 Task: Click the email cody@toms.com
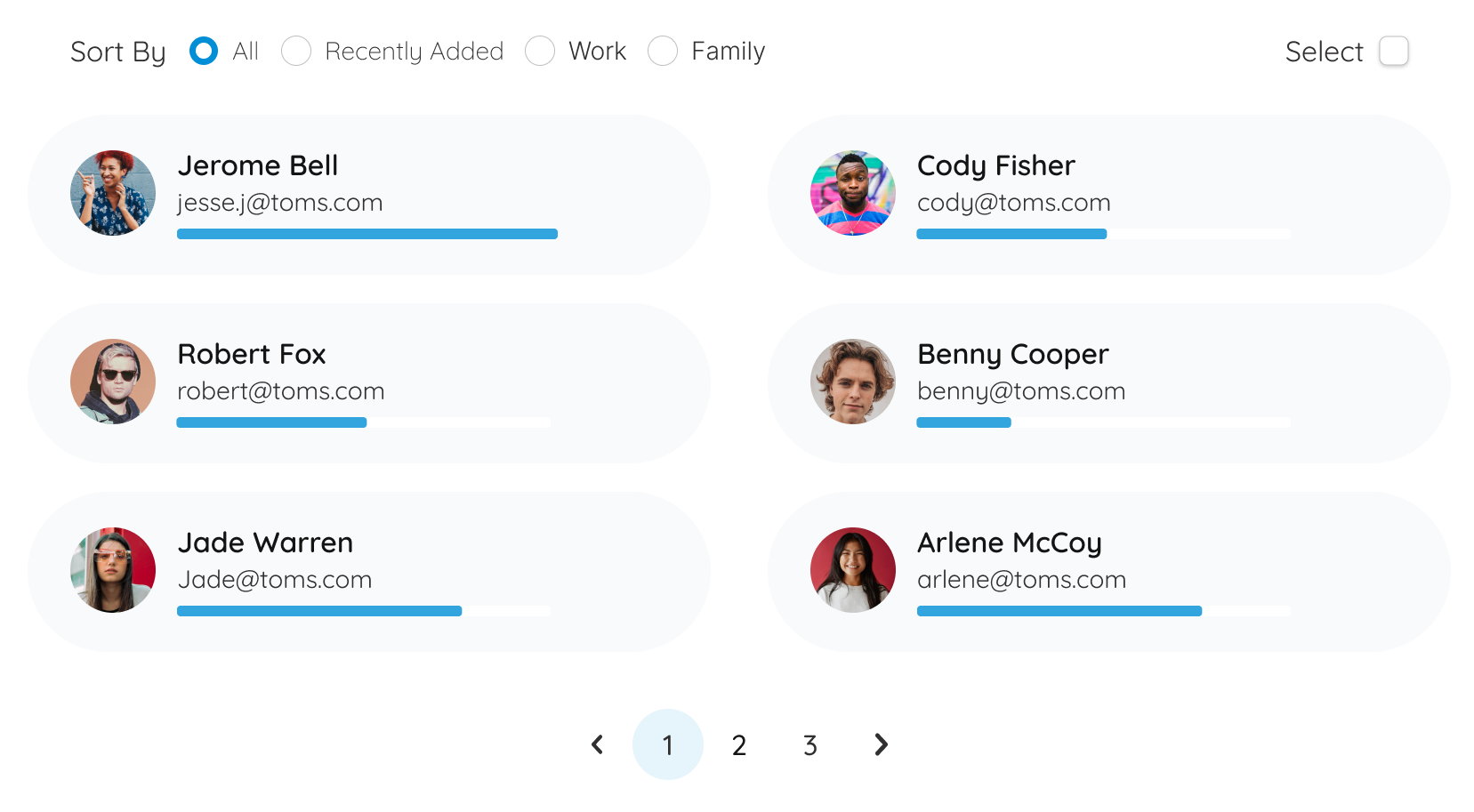tap(1013, 203)
